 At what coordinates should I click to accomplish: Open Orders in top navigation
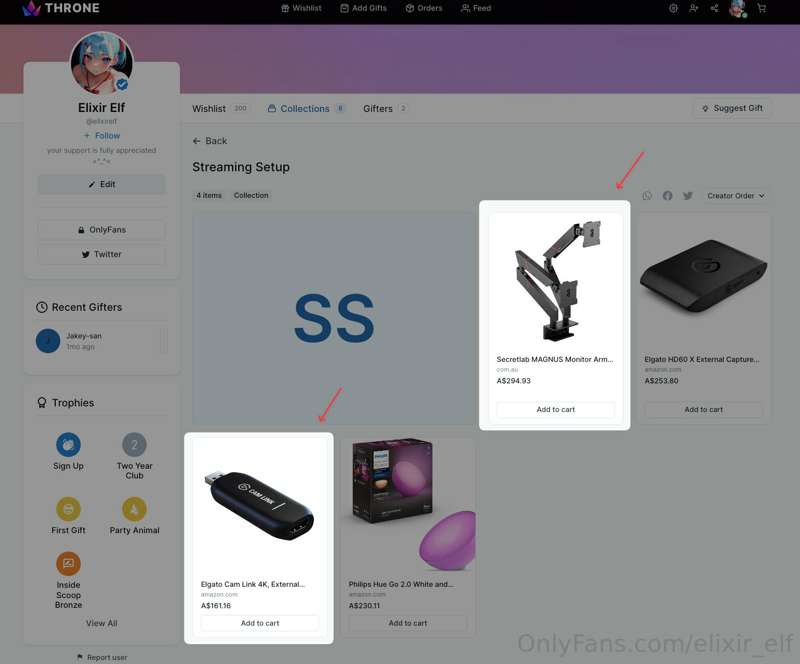(424, 8)
